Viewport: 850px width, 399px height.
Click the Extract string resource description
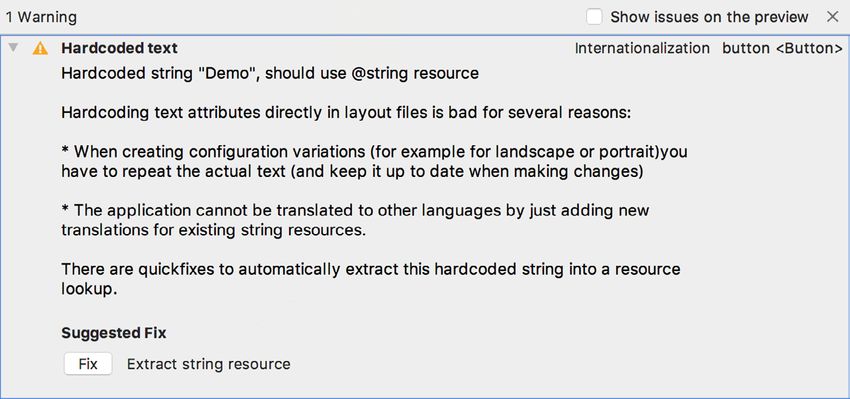click(x=209, y=364)
